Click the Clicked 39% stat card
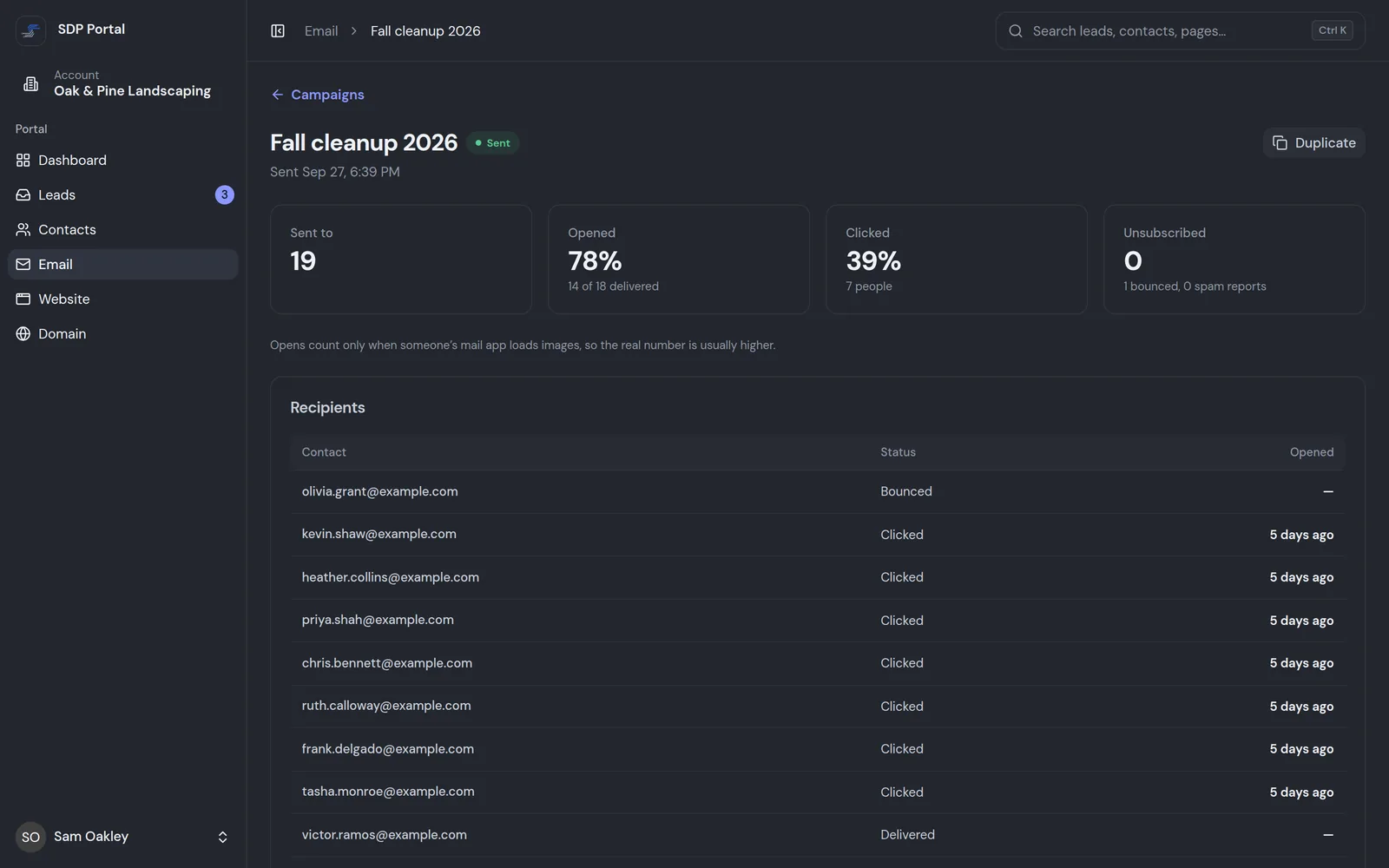The width and height of the screenshot is (1389, 868). (957, 260)
